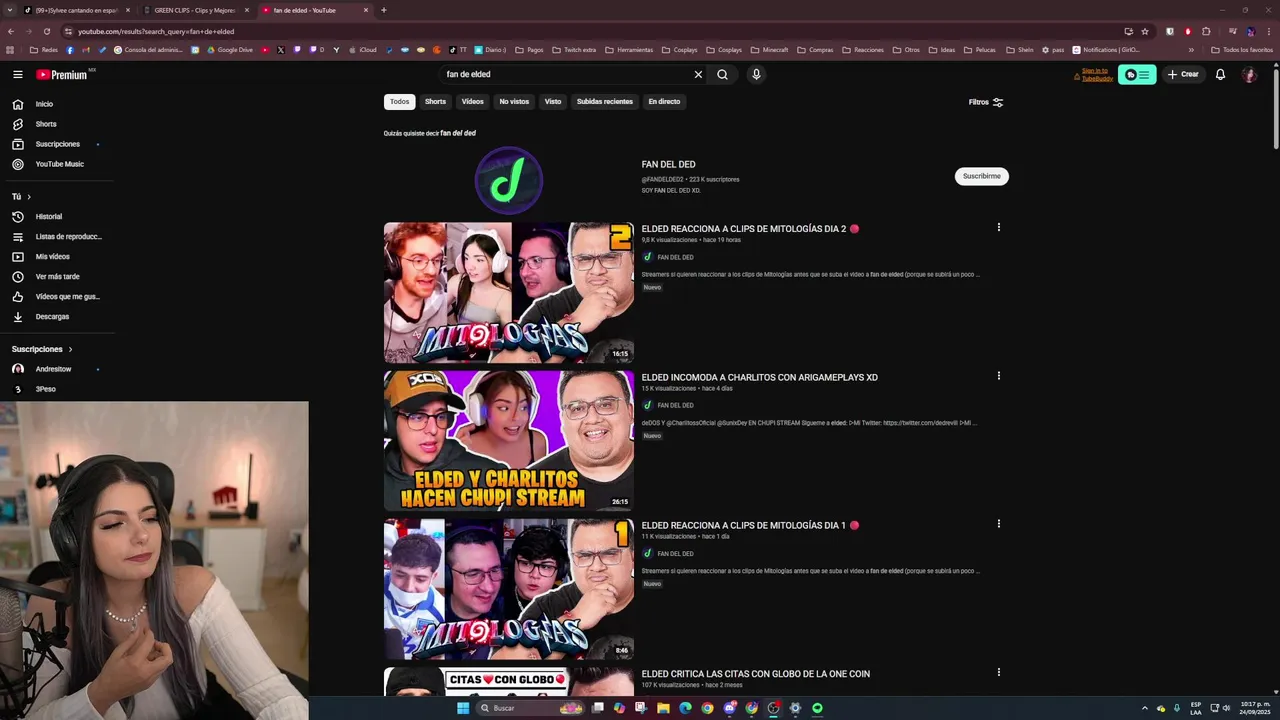Open File Explorer from the taskbar
Image resolution: width=1280 pixels, height=720 pixels.
[x=663, y=708]
